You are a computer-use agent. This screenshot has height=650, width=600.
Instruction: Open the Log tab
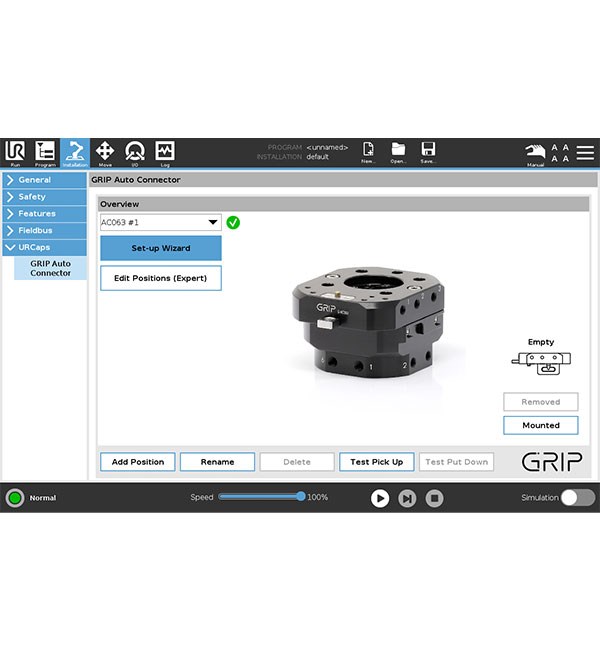pos(165,153)
